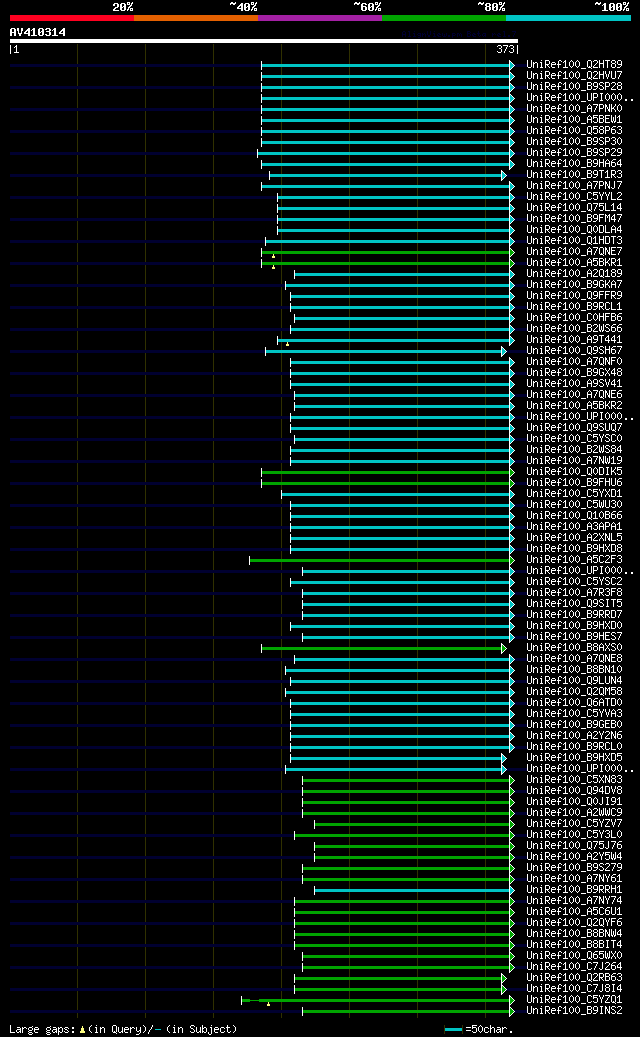Select the label UniRef100_A3APA1
The image size is (640, 1037).
574,527
